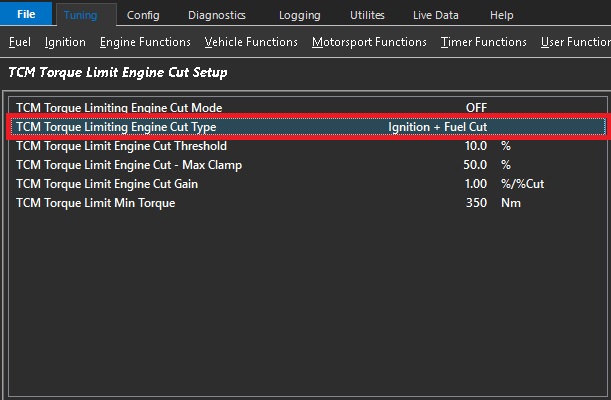Switch to the Tuning tab
The height and width of the screenshot is (400, 611).
81,15
